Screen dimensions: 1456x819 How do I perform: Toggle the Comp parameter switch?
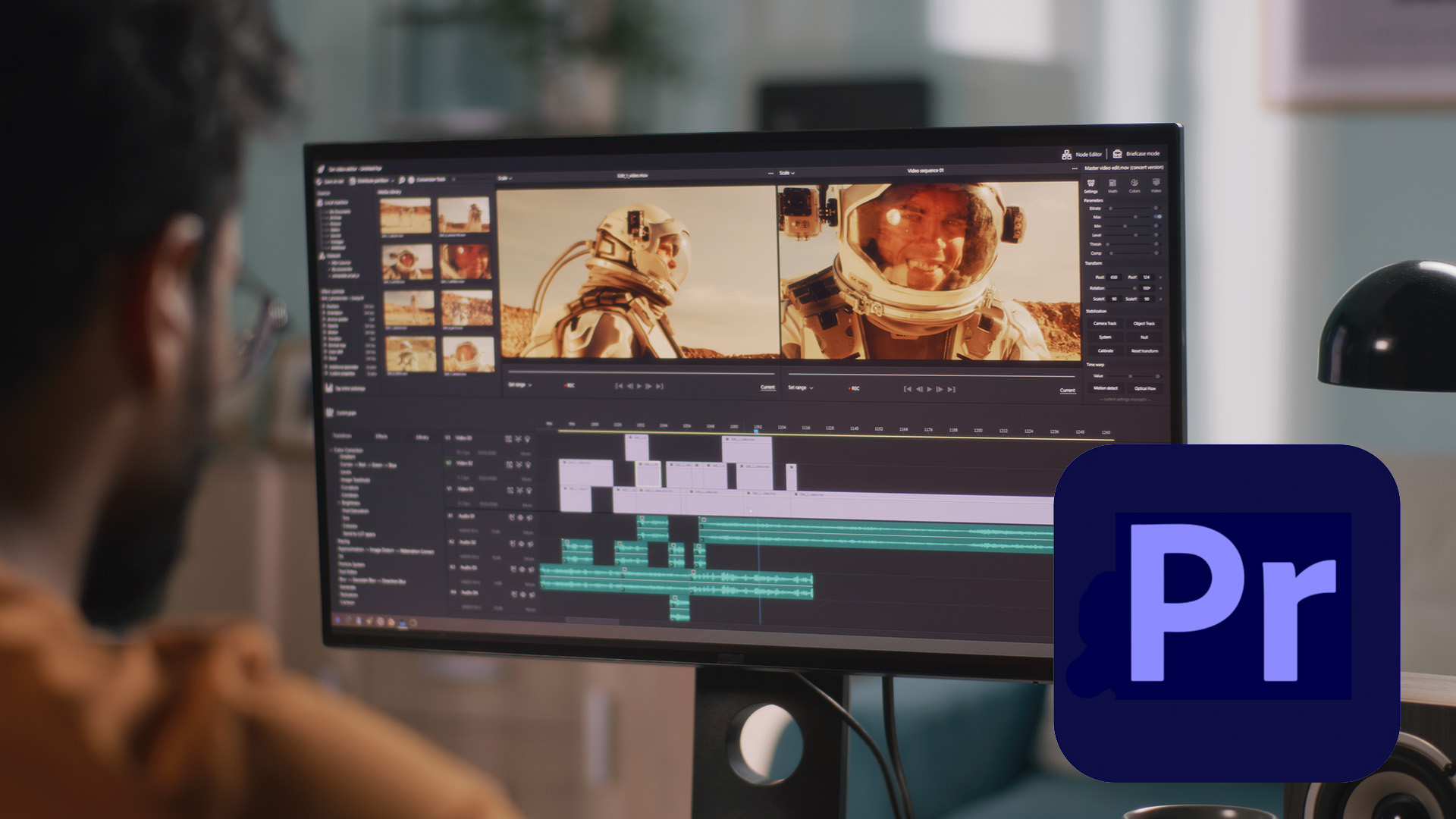click(x=1156, y=253)
